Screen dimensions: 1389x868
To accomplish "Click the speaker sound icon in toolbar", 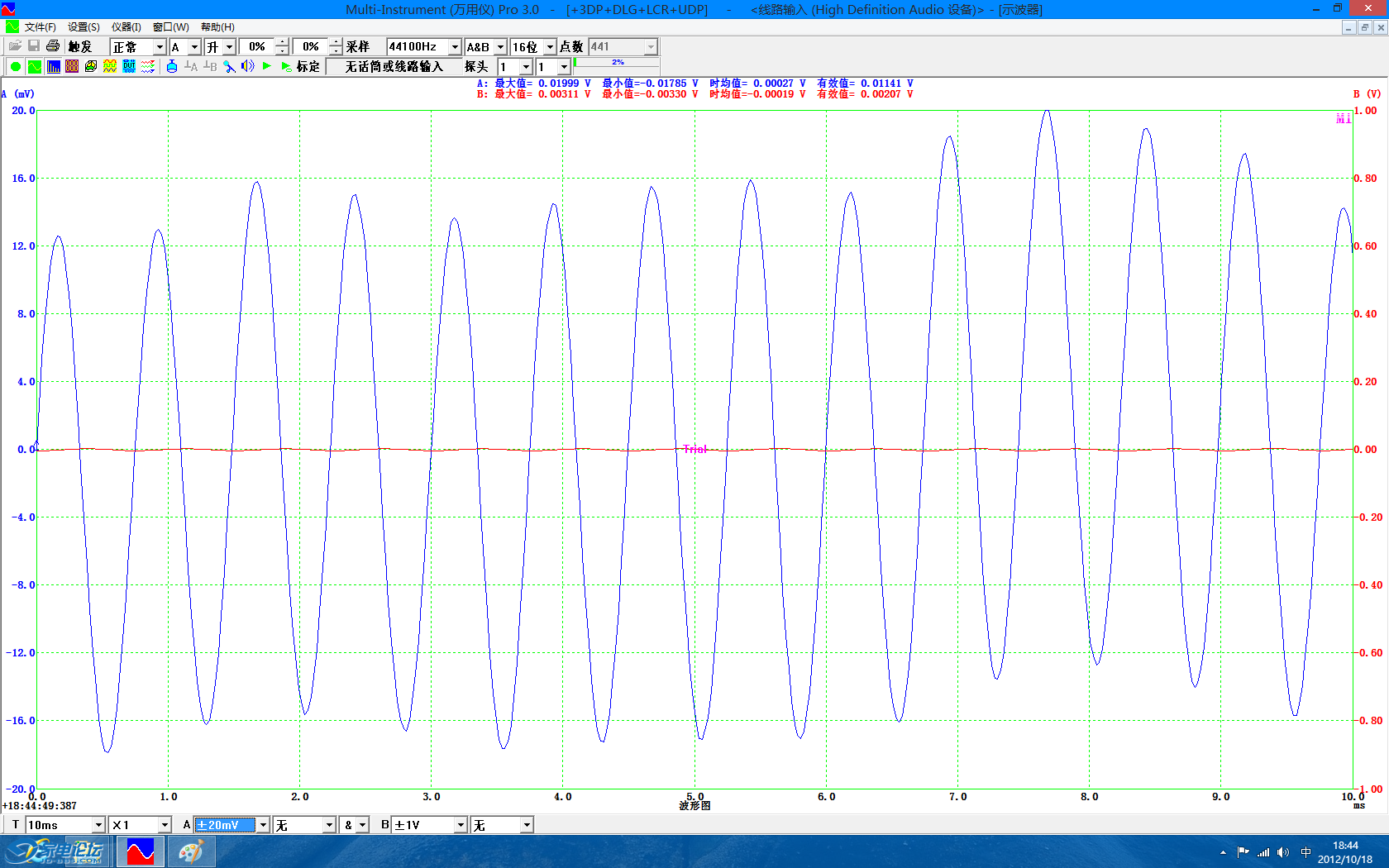I will (x=247, y=66).
